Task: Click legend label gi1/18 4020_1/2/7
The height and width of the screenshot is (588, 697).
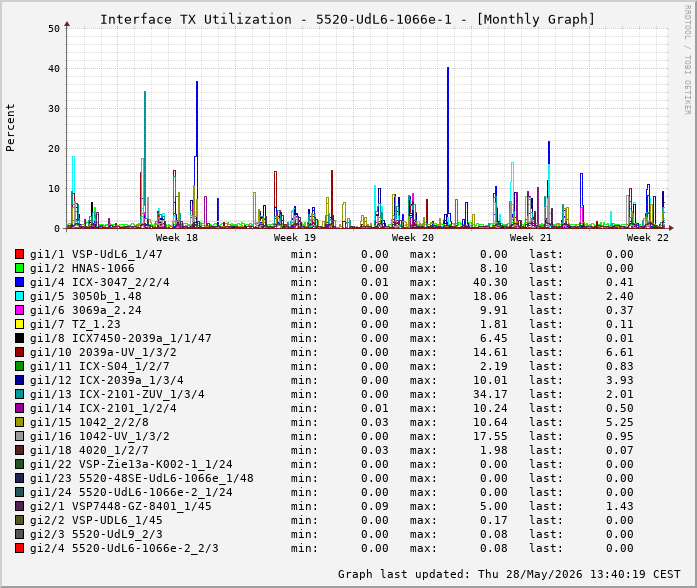Action: pos(89,450)
